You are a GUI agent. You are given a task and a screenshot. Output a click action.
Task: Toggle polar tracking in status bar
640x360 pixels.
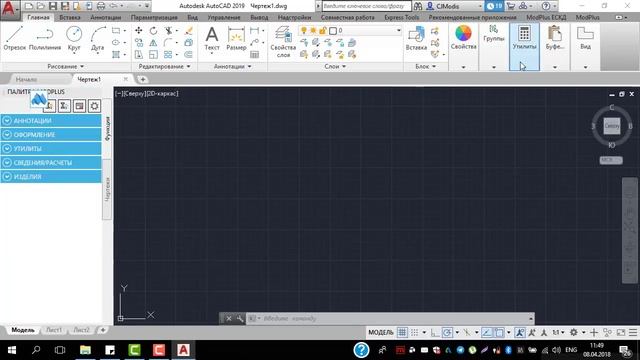(447, 332)
